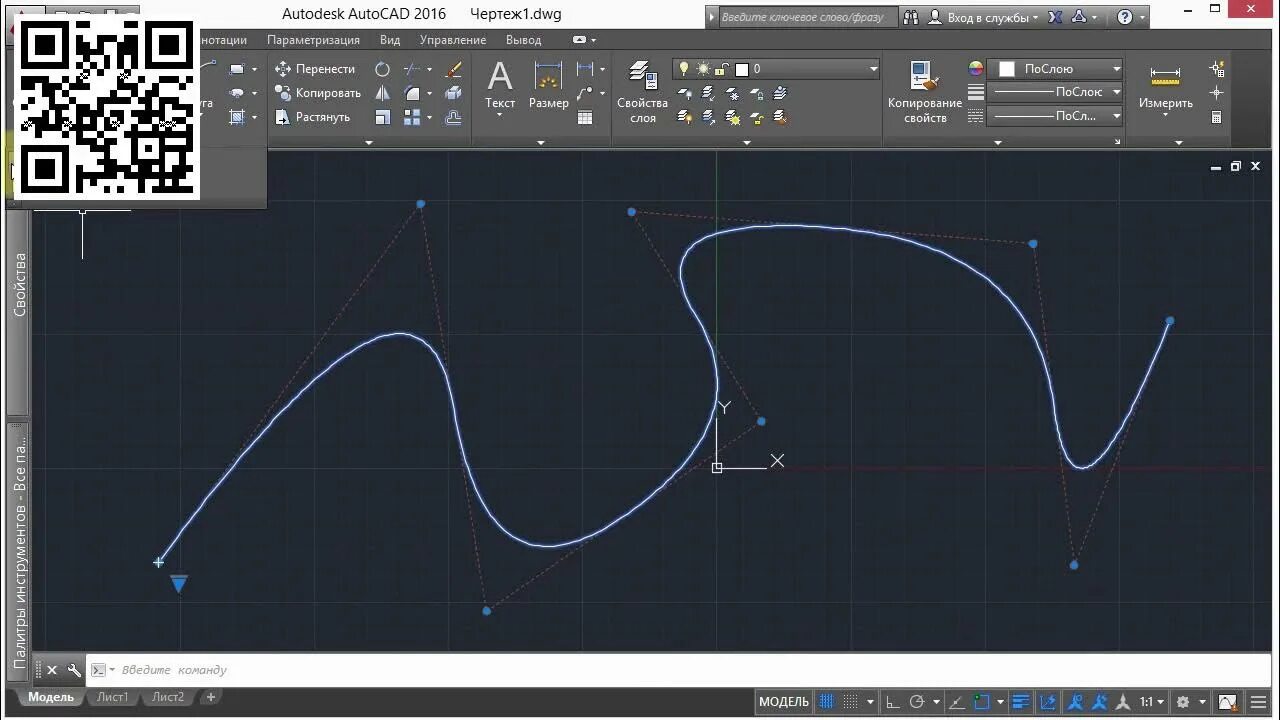Click the МОДЕЛЬ space button in status bar
This screenshot has height=720, width=1280.
coord(784,702)
